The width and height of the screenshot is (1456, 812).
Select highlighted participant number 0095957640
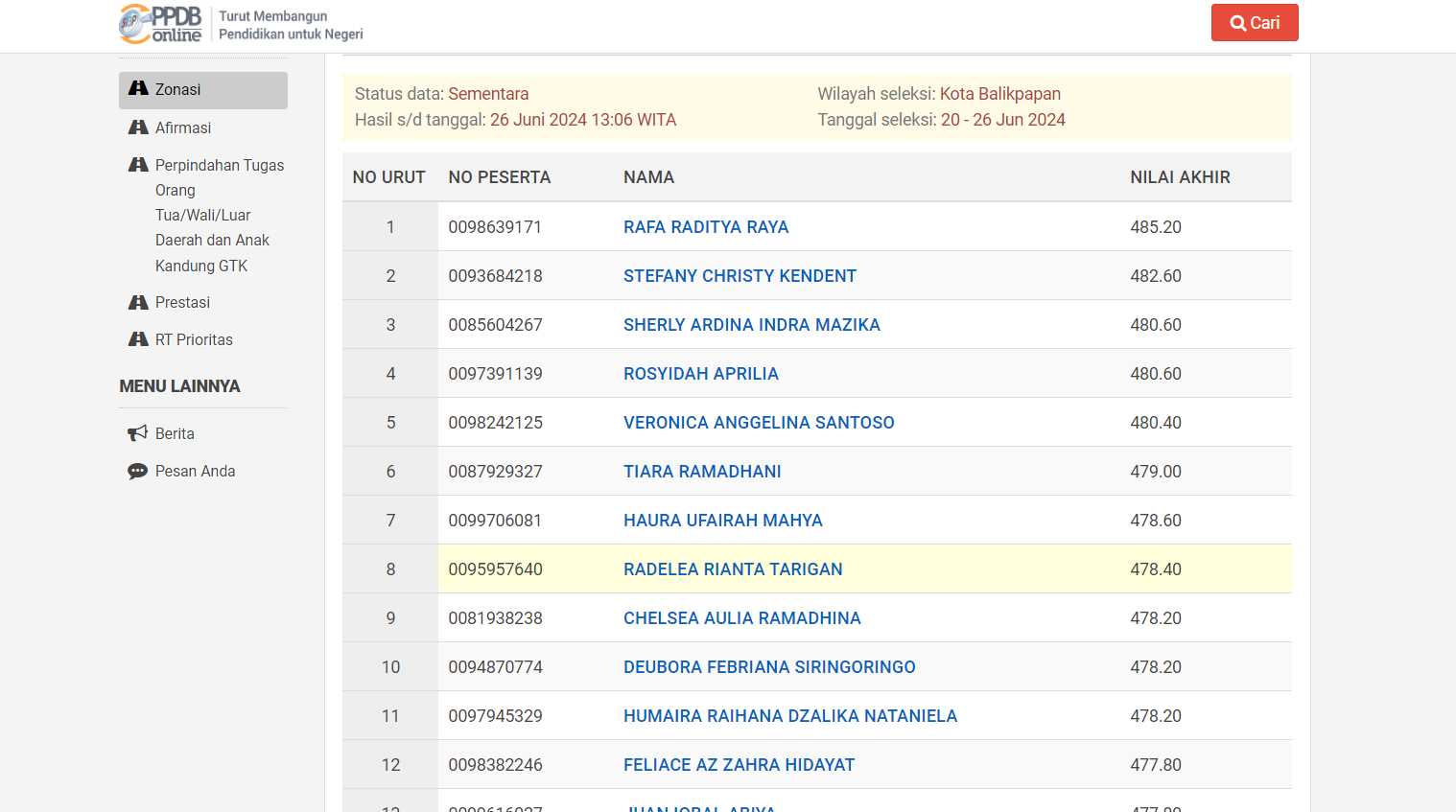[495, 569]
